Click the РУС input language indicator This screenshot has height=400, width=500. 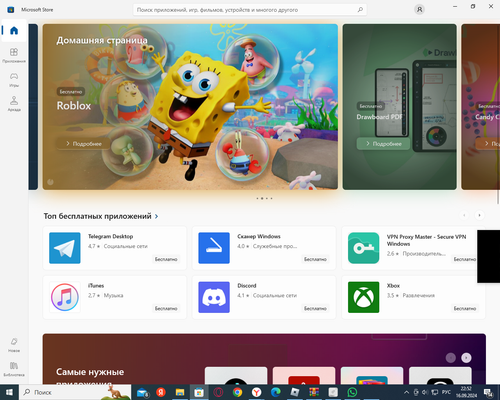point(446,392)
